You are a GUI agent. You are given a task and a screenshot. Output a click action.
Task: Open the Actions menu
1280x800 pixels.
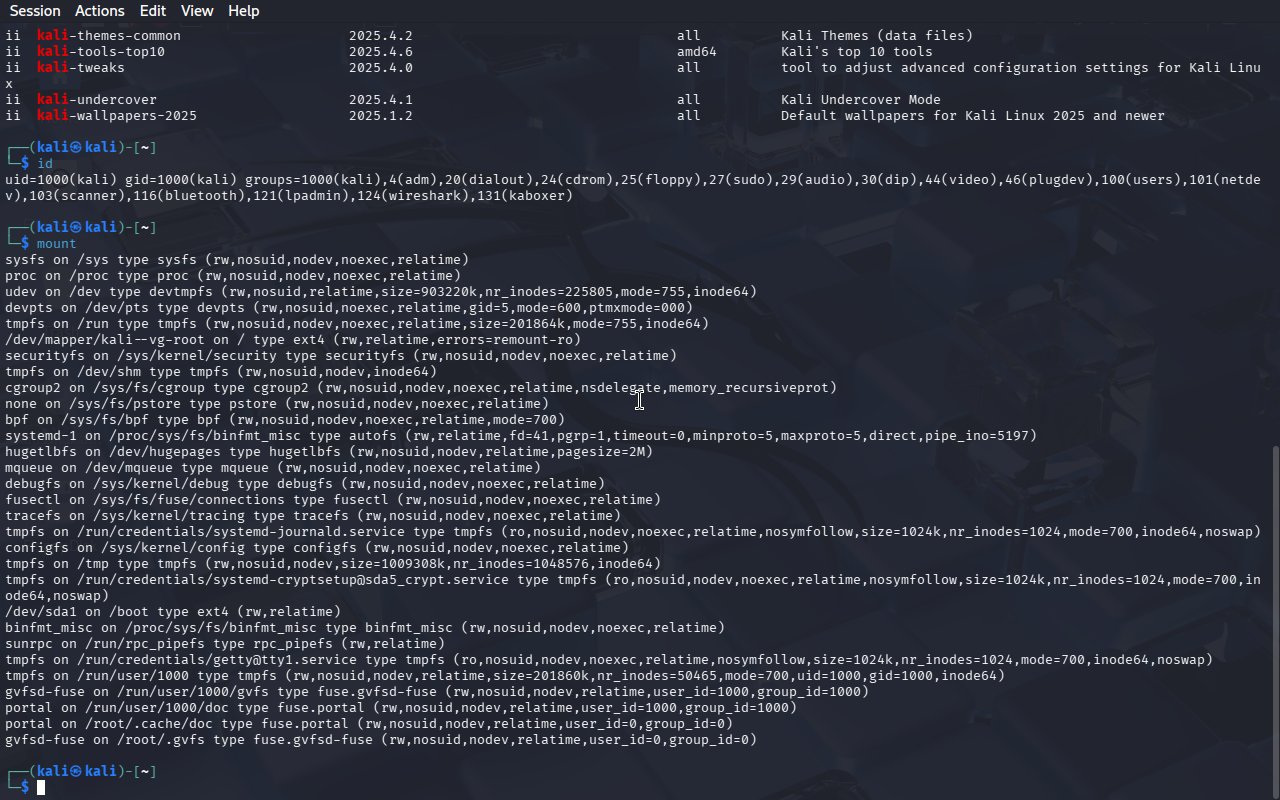pyautogui.click(x=100, y=11)
